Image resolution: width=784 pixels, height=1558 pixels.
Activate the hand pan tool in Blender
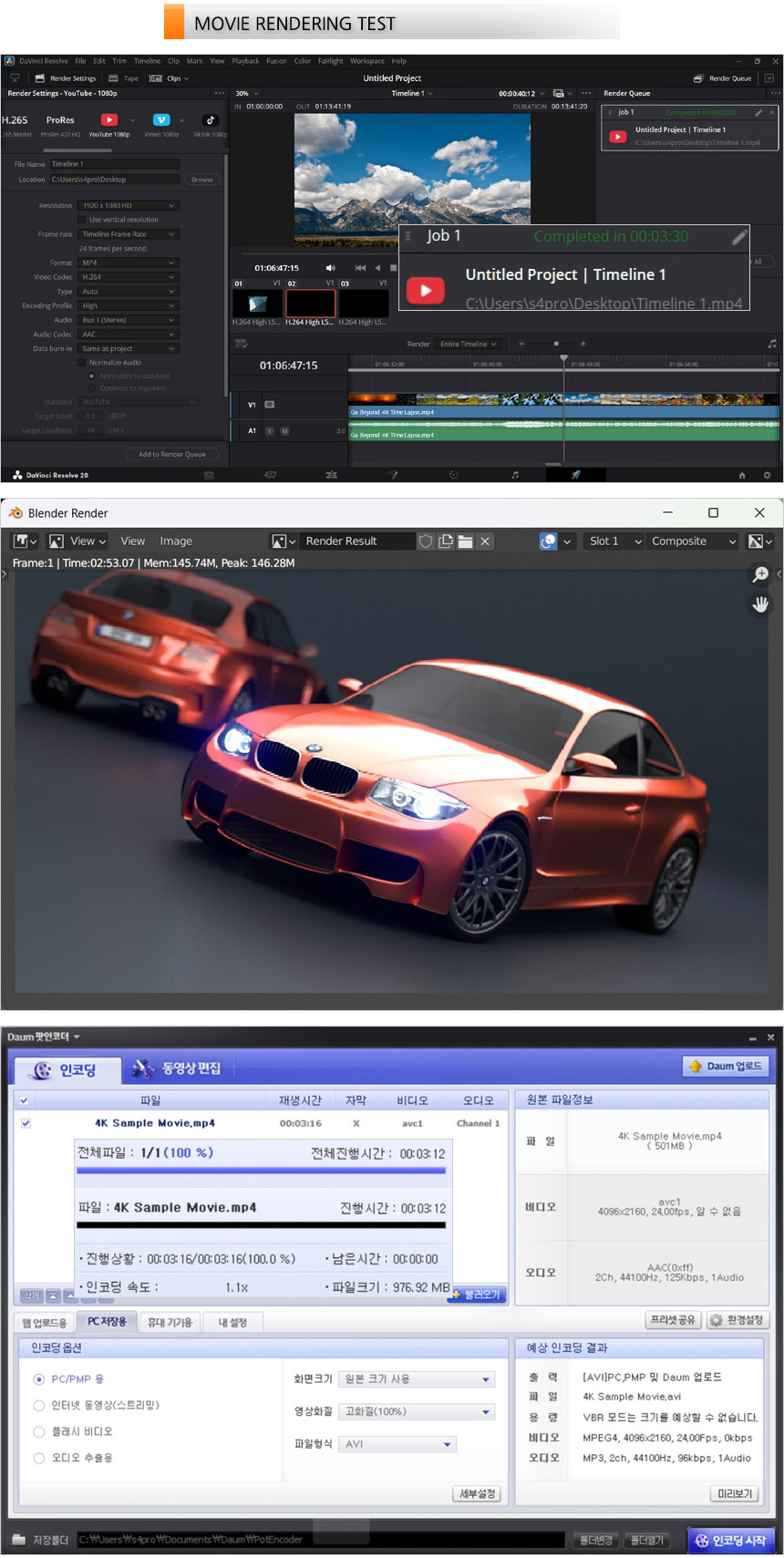tap(759, 604)
